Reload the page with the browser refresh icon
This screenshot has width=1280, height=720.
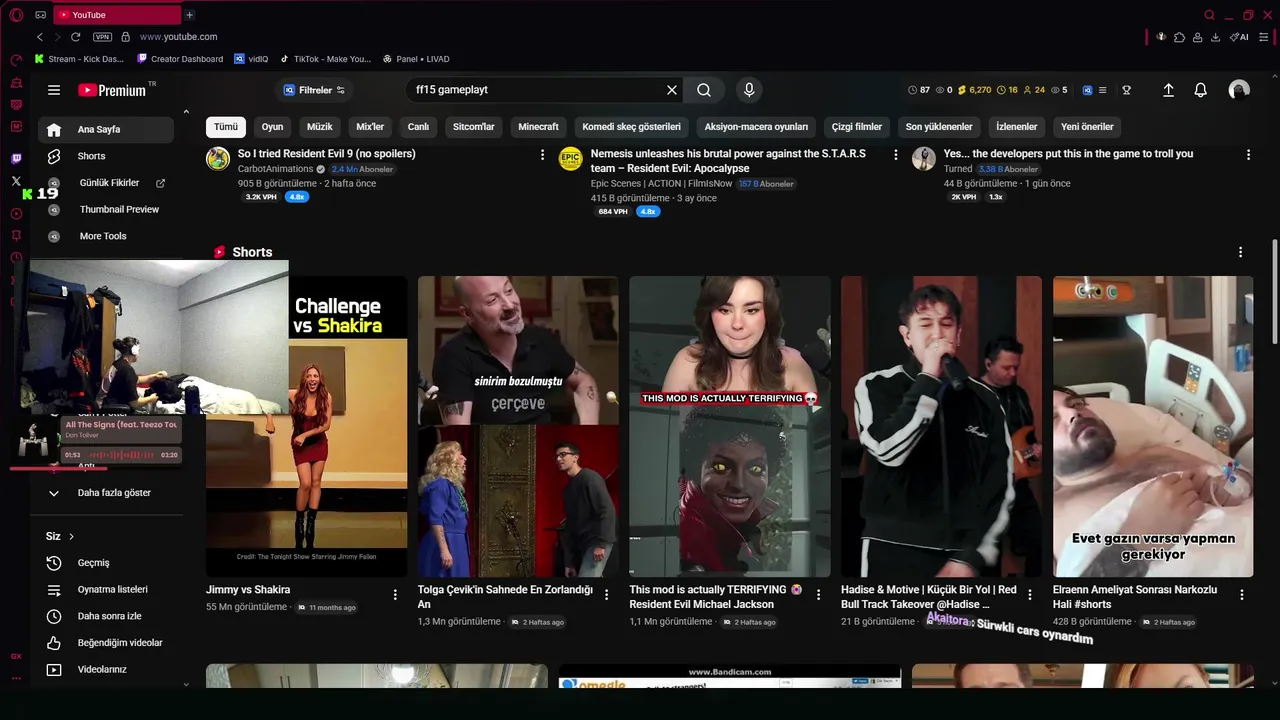point(75,37)
